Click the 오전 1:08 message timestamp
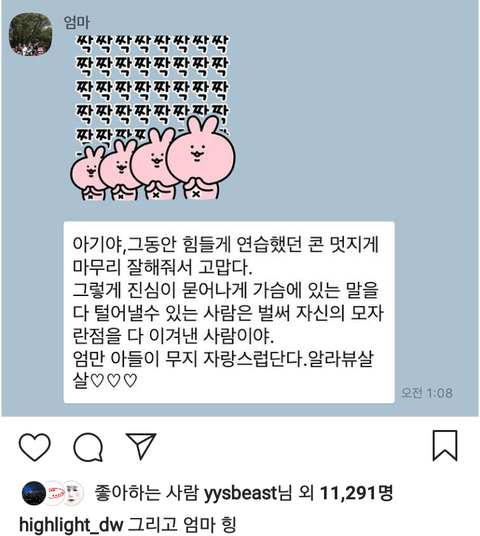 pyautogui.click(x=427, y=393)
